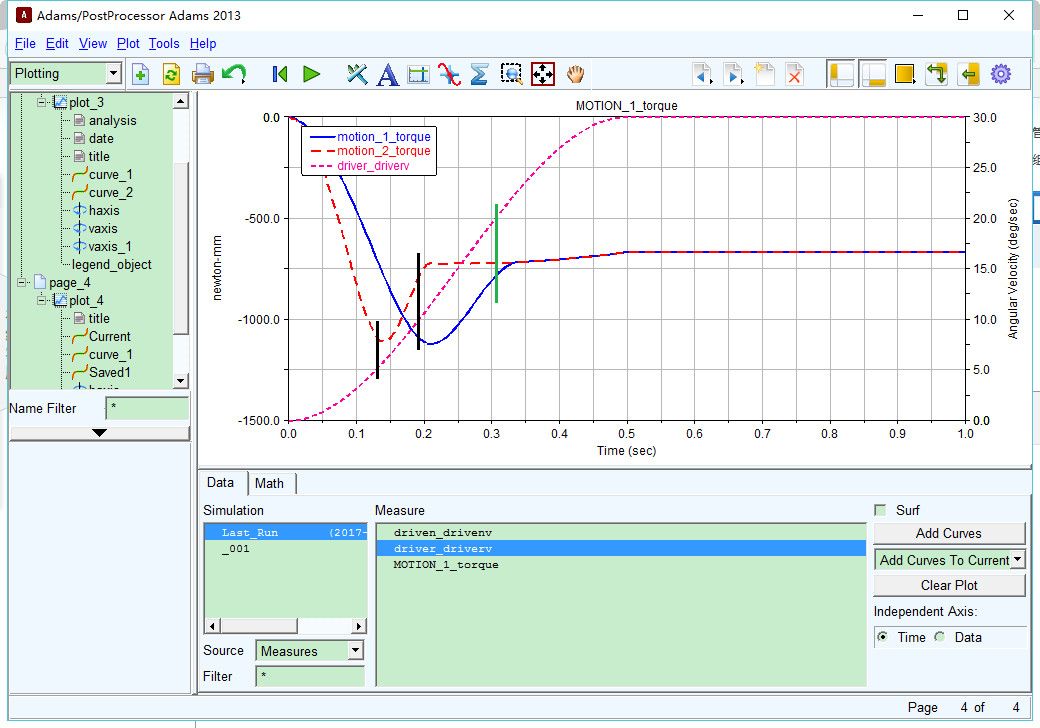
Task: Click the Add Curves button
Action: 949,534
